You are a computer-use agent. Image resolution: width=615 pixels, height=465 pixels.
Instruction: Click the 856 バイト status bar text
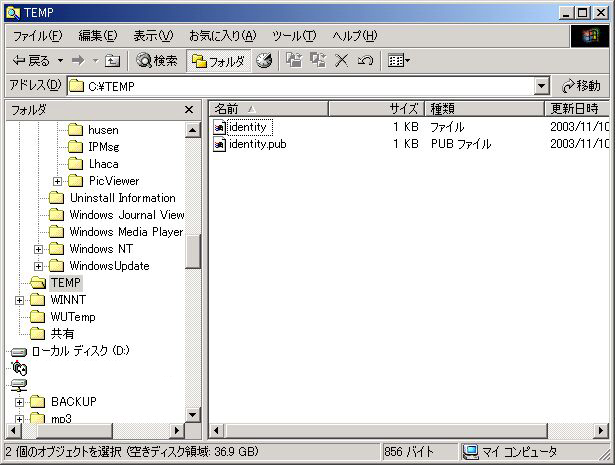409,452
